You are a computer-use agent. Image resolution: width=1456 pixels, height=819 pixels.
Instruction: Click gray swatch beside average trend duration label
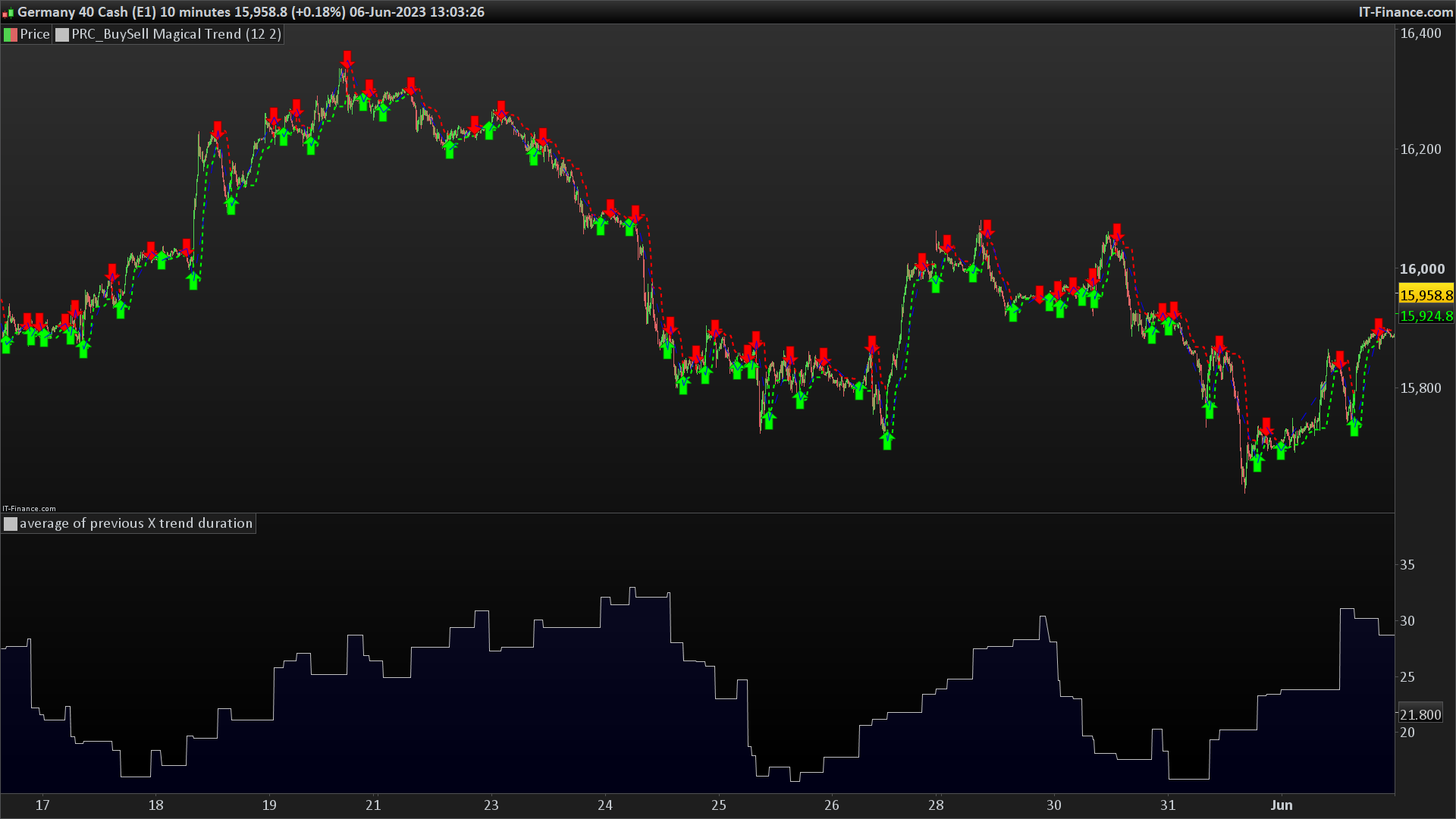coord(11,523)
